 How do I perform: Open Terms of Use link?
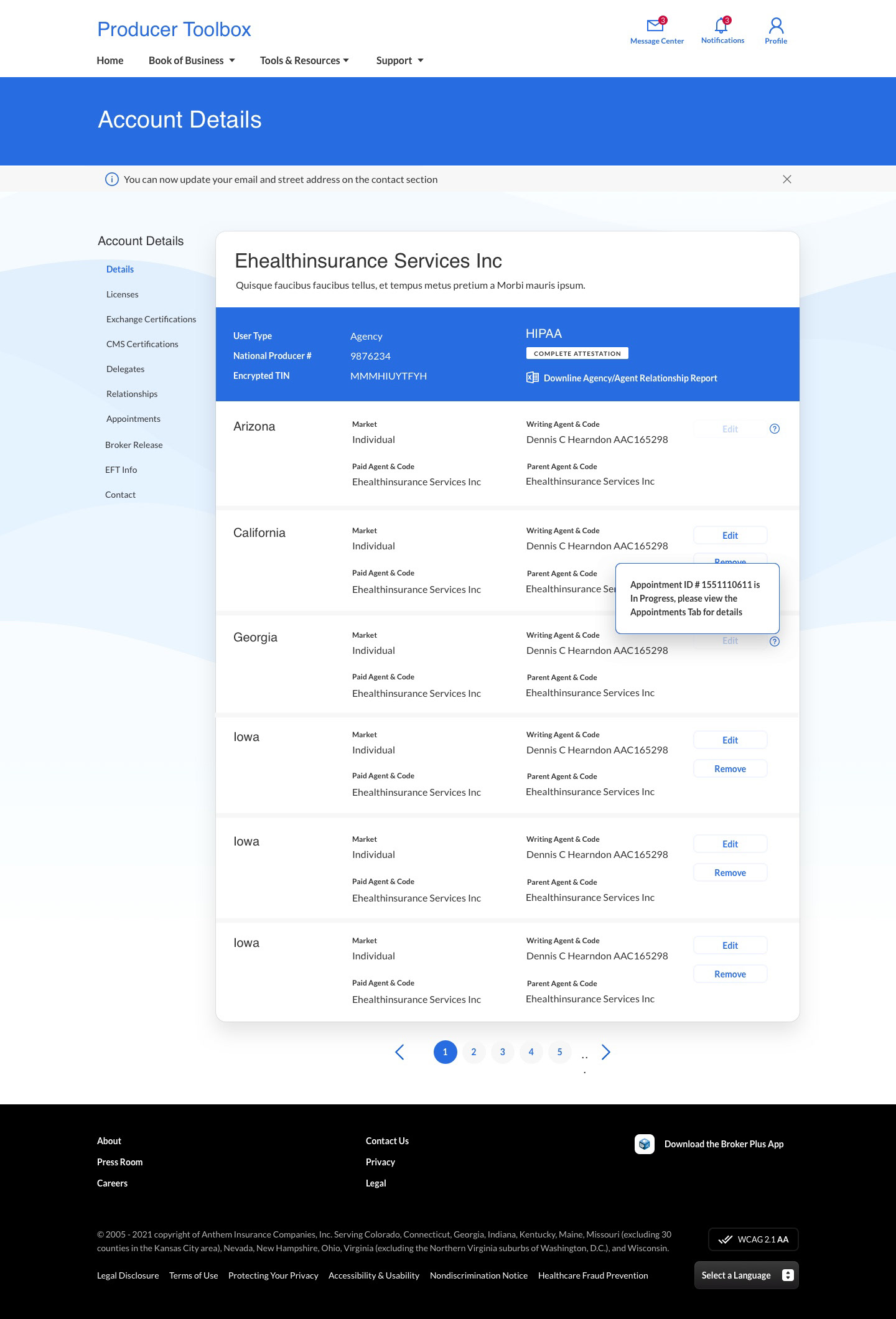click(x=194, y=1275)
